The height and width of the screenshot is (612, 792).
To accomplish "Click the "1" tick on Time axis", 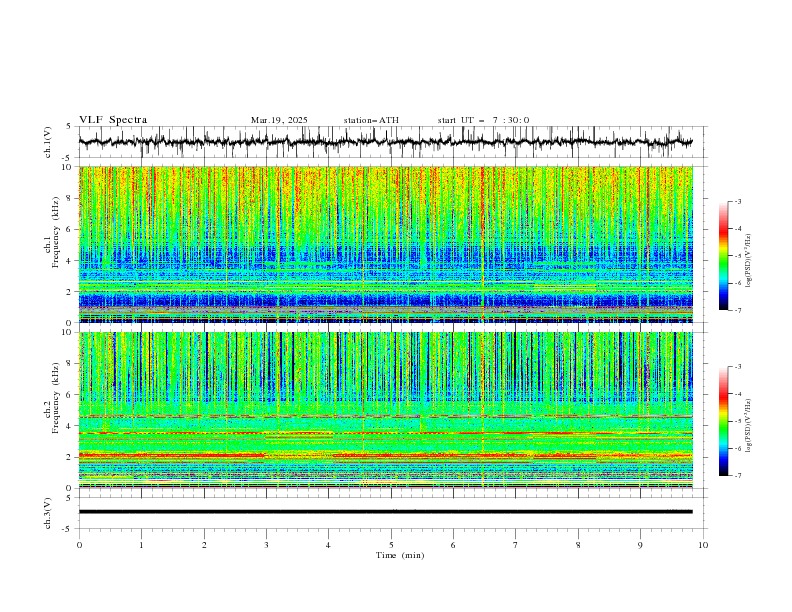I will click(141, 545).
